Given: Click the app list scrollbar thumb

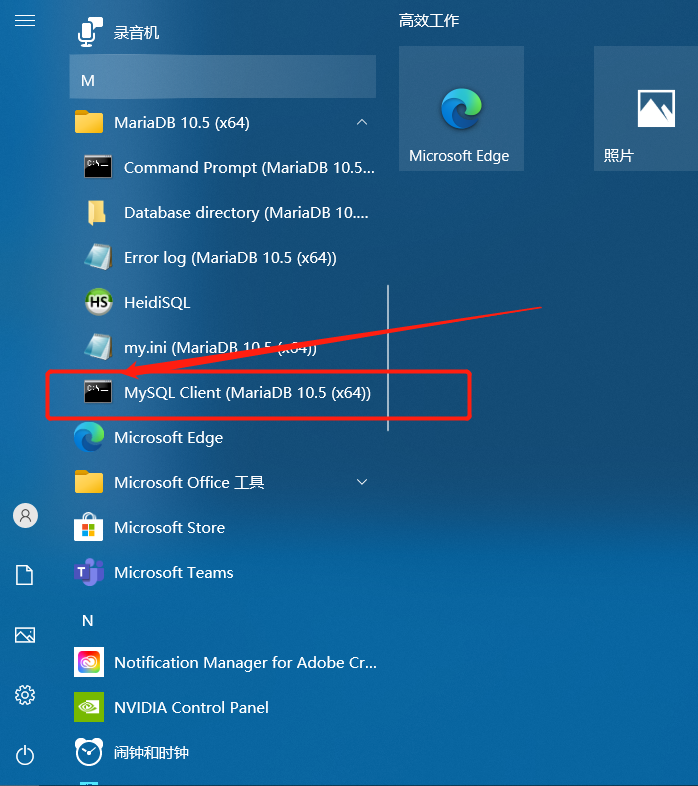Looking at the screenshot, I should (388, 358).
